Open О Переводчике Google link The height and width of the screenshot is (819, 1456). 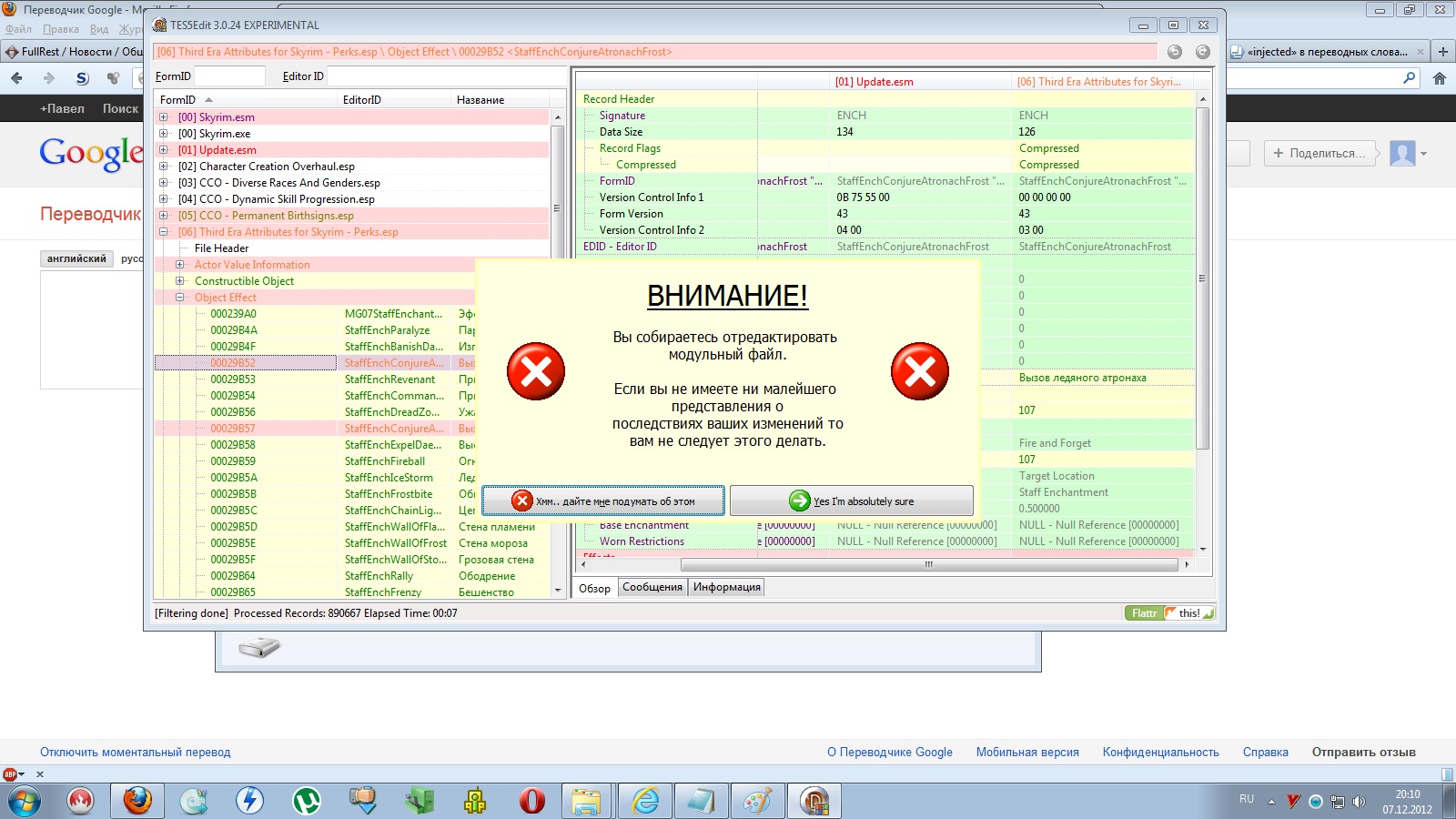tap(890, 753)
